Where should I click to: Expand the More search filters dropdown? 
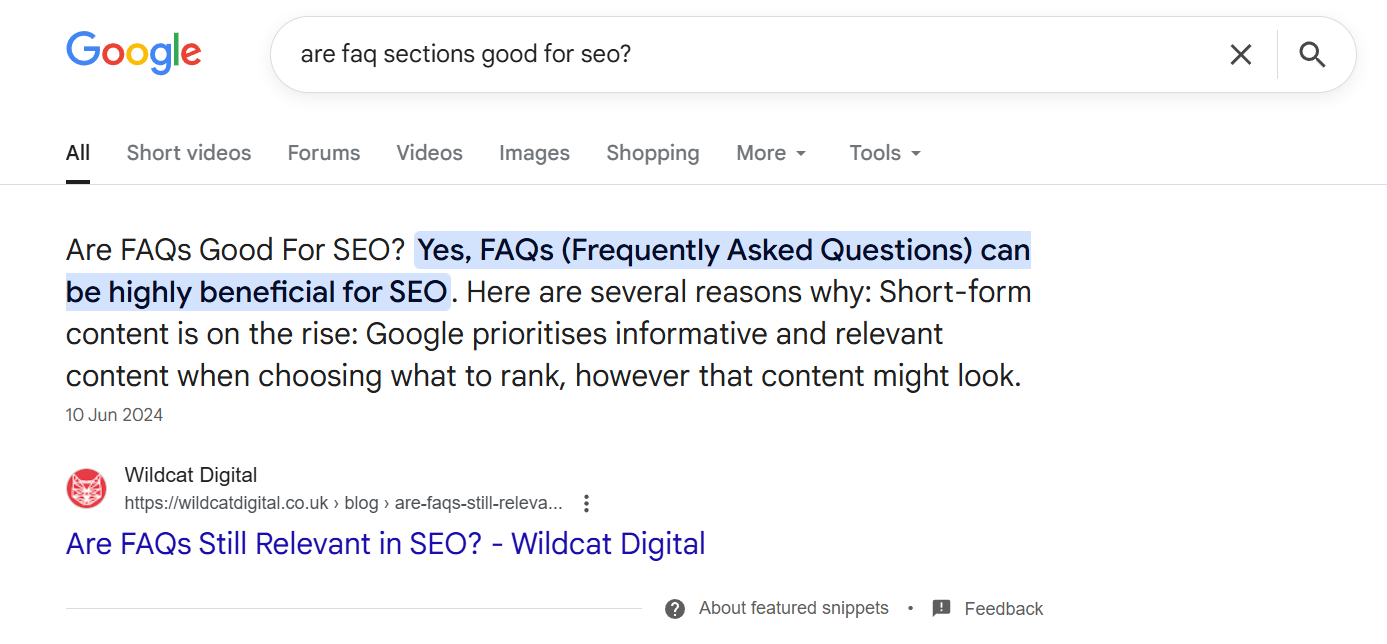[x=771, y=153]
